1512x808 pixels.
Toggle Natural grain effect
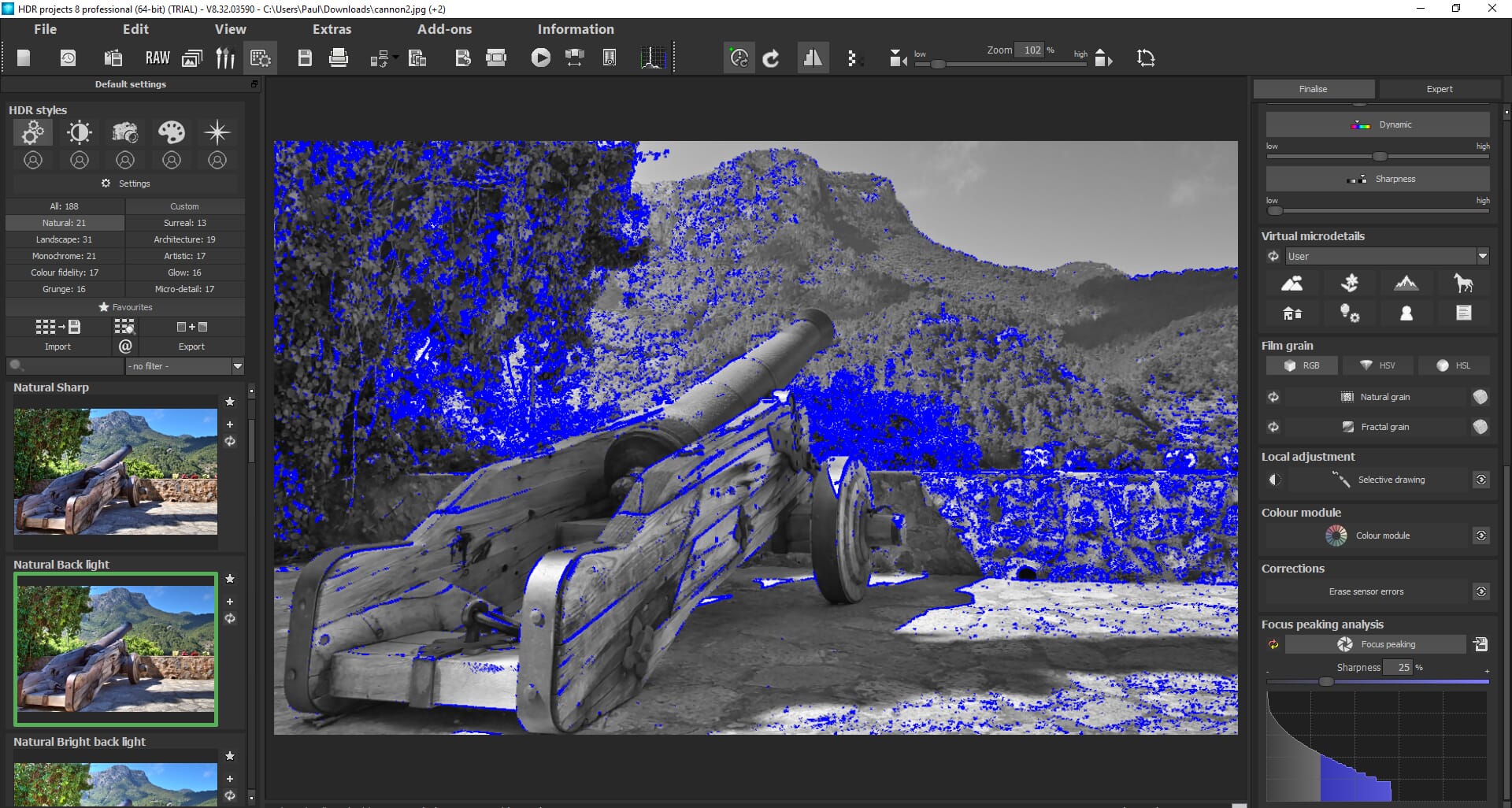(x=1375, y=397)
